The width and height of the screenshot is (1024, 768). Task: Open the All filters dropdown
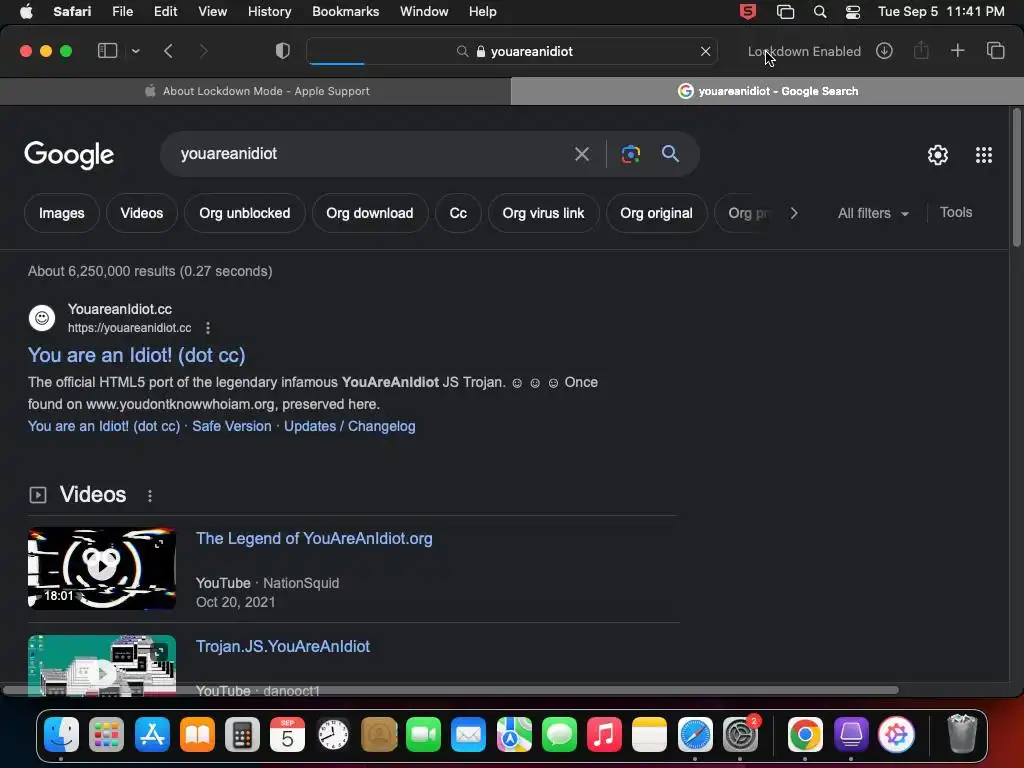pyautogui.click(x=873, y=214)
